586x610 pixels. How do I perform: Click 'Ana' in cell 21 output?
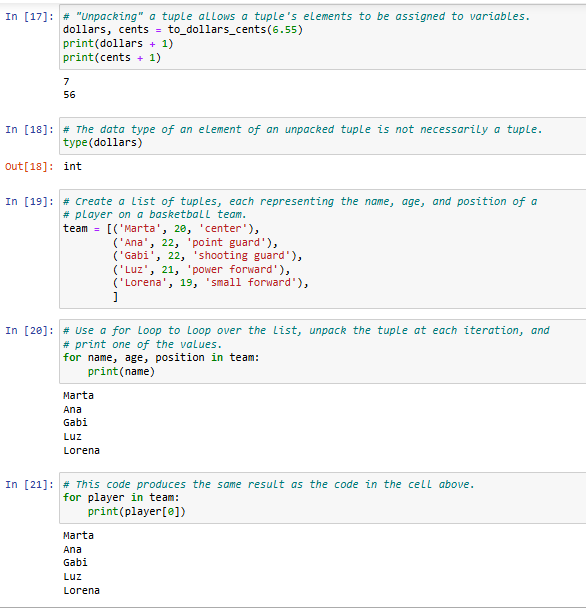(x=72, y=550)
